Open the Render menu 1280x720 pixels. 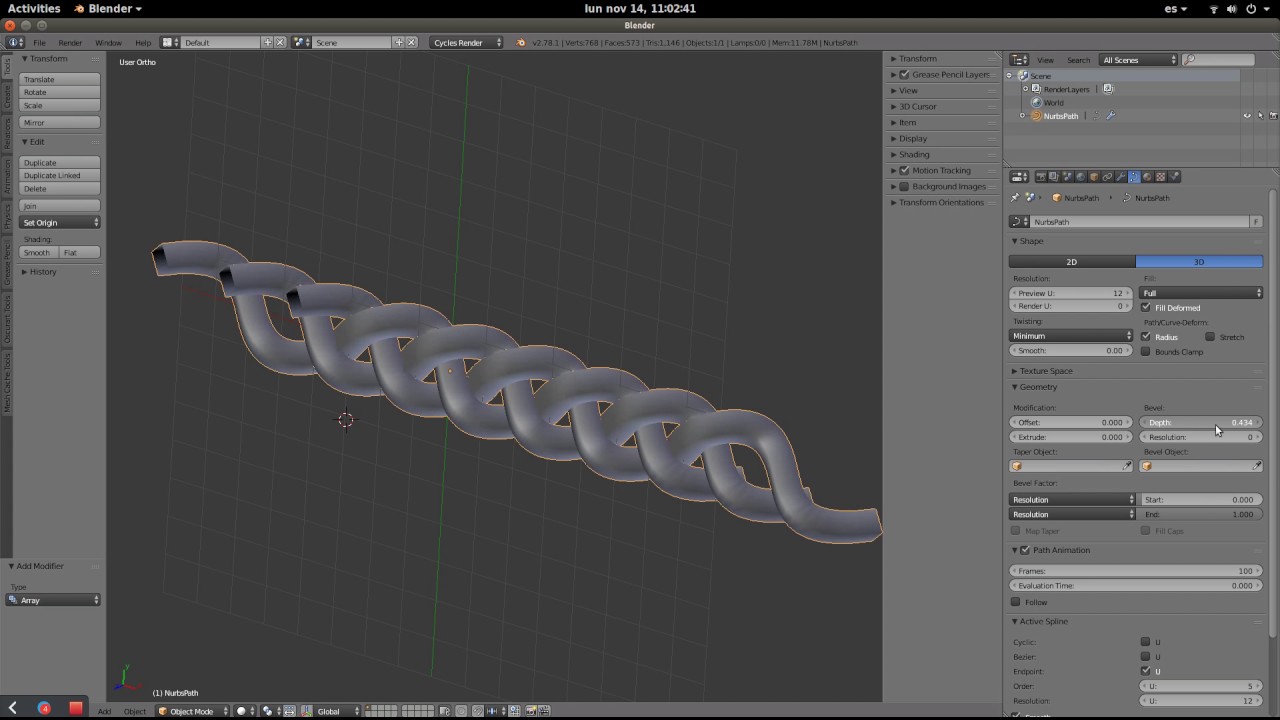click(70, 43)
